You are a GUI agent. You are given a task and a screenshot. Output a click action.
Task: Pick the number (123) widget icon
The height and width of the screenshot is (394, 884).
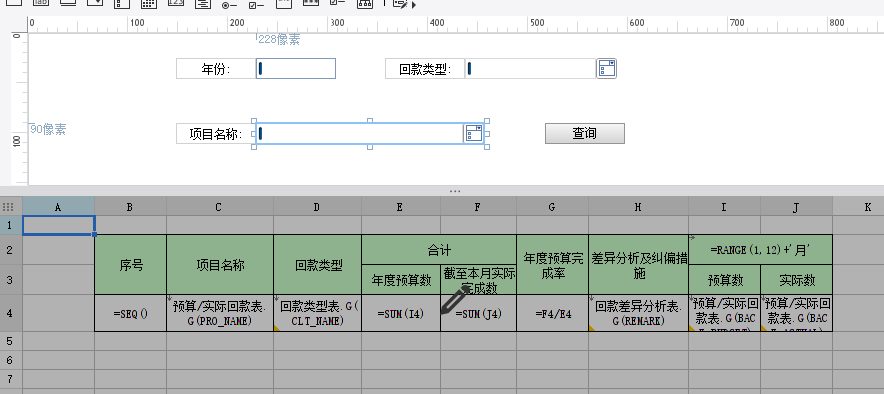click(x=176, y=2)
